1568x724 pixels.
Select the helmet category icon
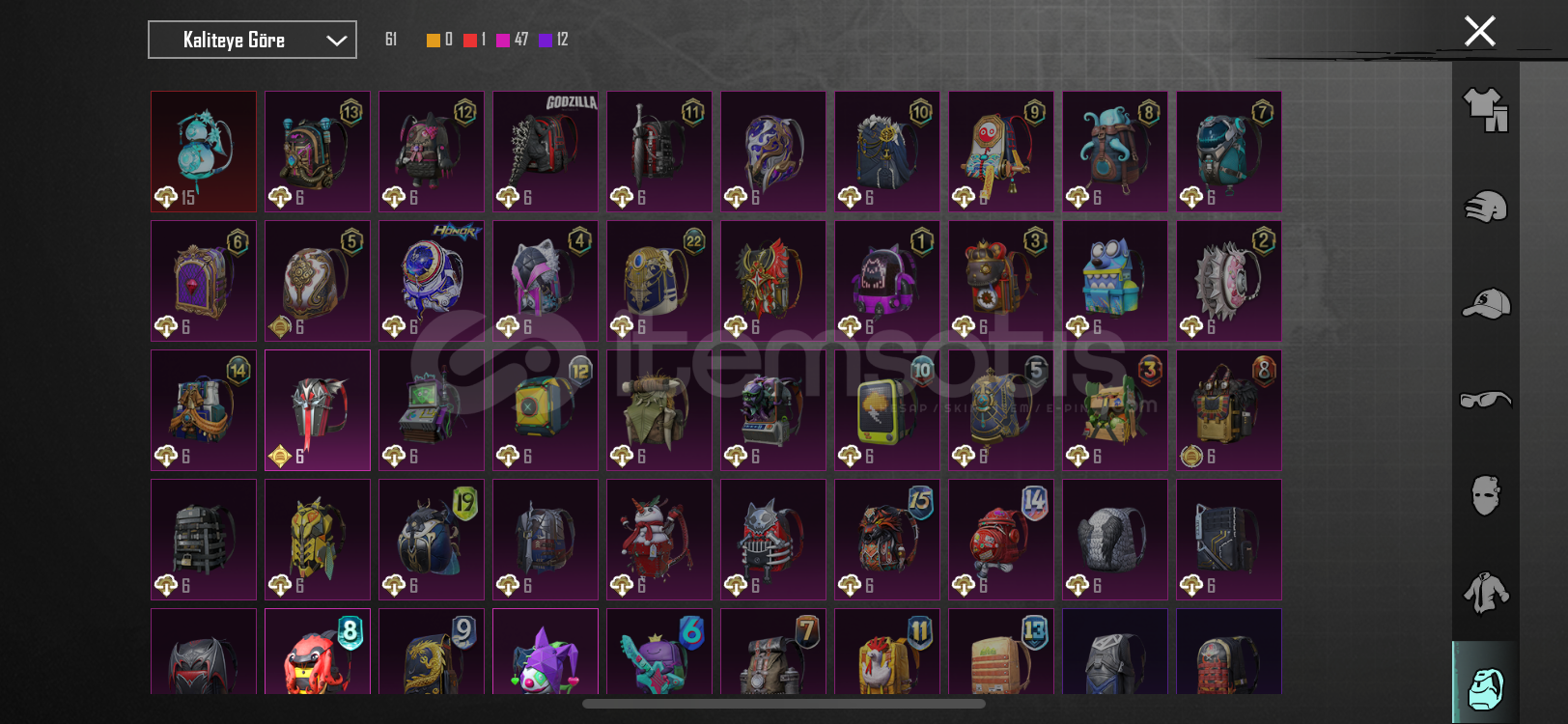(x=1485, y=206)
